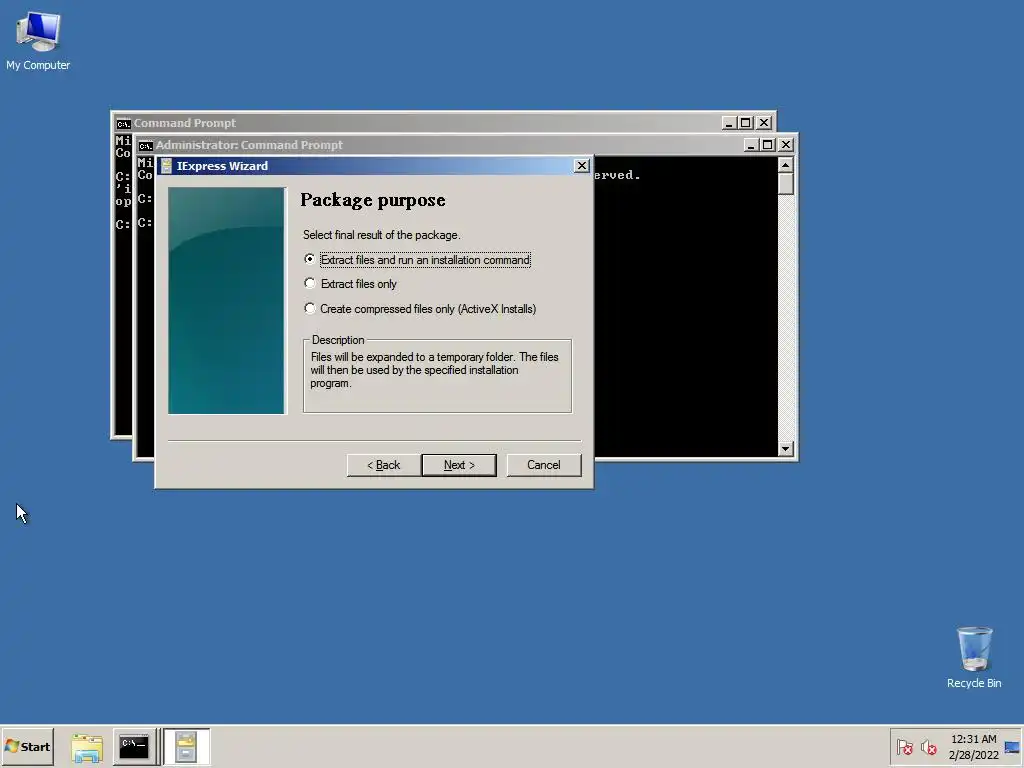The height and width of the screenshot is (768, 1024).
Task: Click the Next button in IExpress Wizard
Action: click(459, 465)
